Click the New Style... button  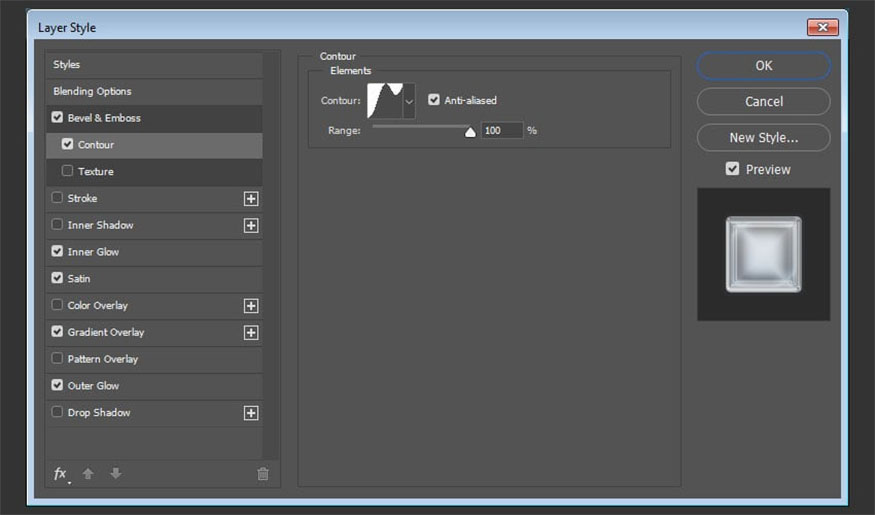coord(763,138)
